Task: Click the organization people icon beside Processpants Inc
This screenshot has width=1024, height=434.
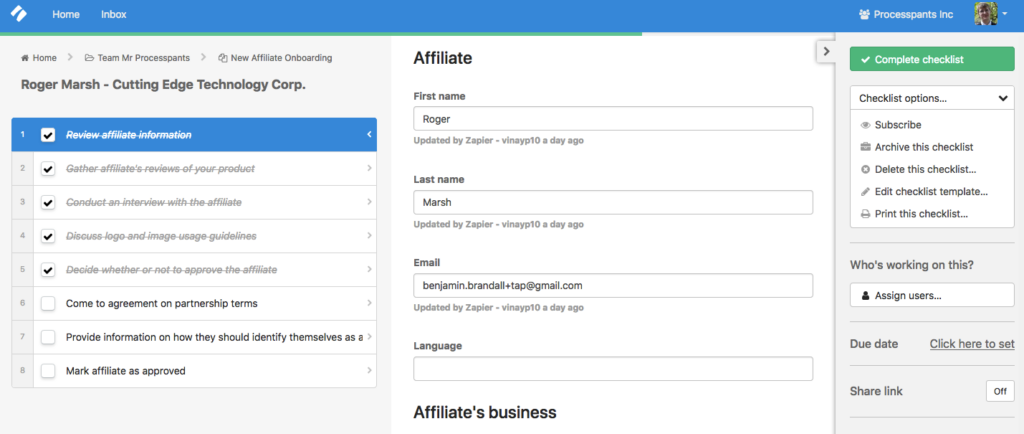Action: tap(864, 14)
